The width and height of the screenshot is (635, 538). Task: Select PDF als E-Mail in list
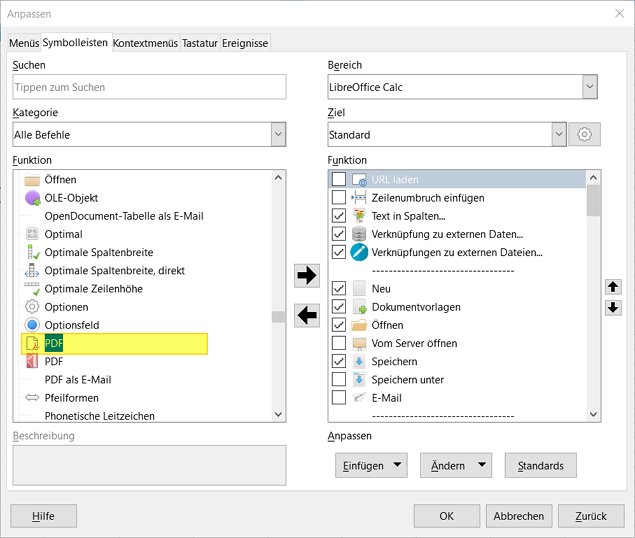click(78, 380)
